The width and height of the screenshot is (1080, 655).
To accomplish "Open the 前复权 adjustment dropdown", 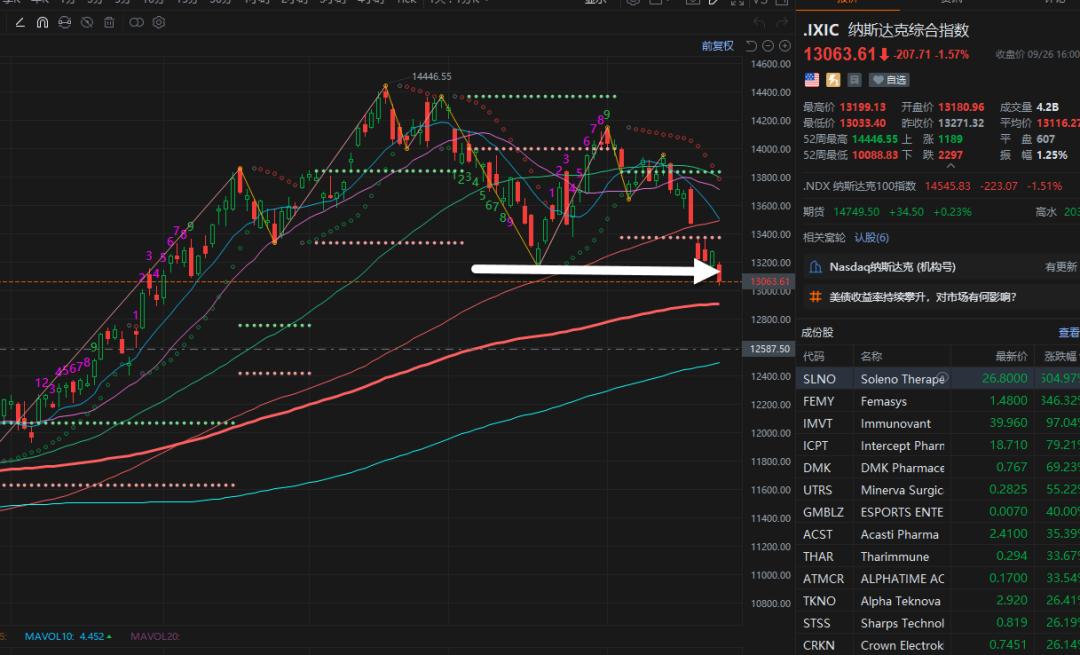I will [717, 46].
